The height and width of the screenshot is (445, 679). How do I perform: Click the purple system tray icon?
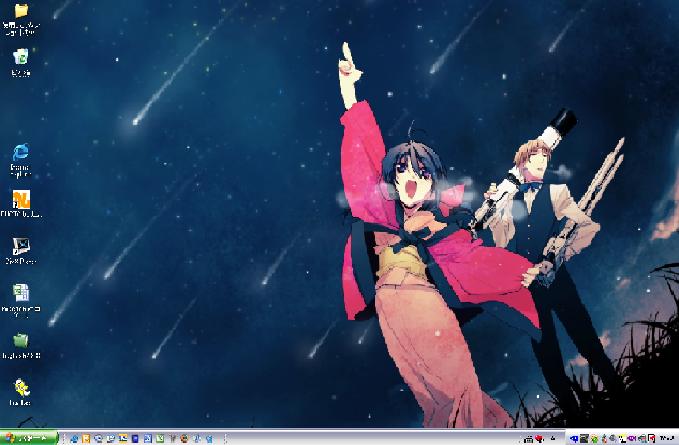click(631, 439)
